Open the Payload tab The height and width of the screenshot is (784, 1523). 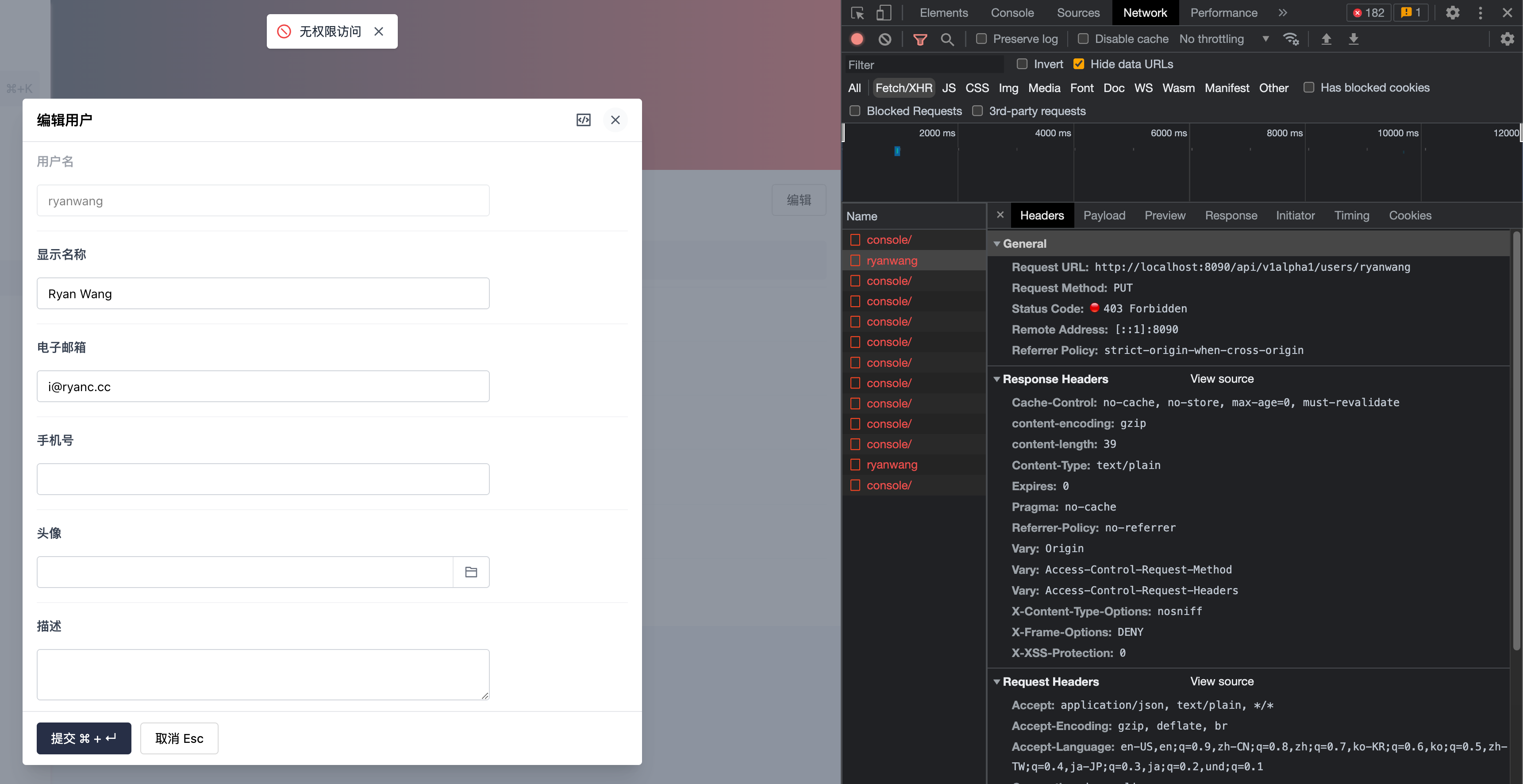[x=1104, y=215]
